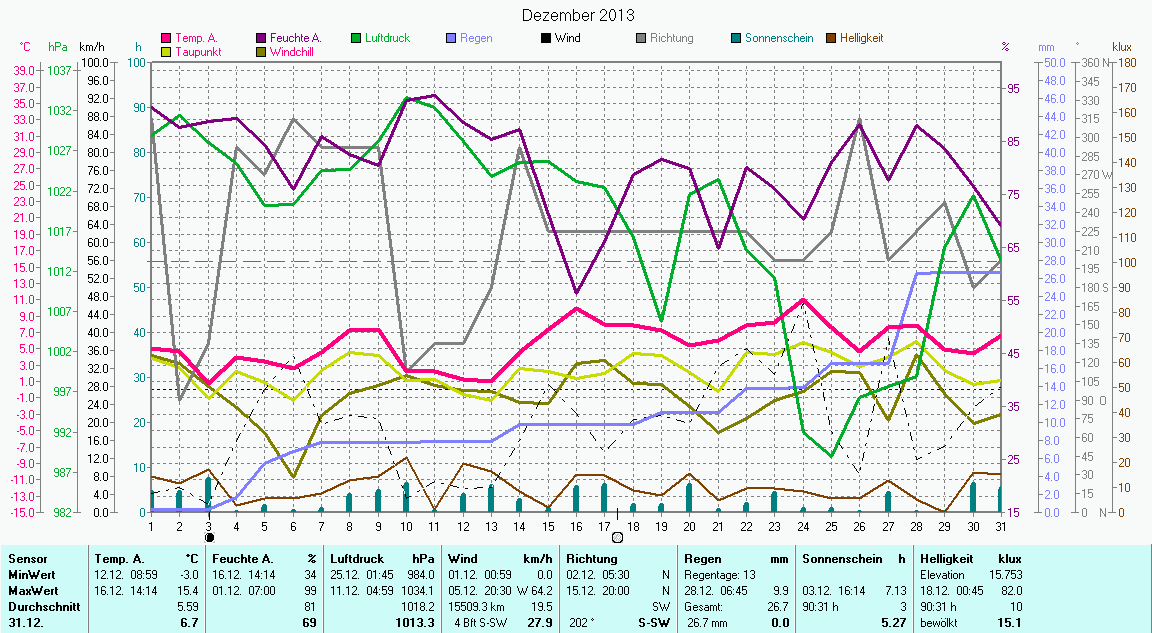The width and height of the screenshot is (1152, 633).
Task: Select the blue Regen legend swatch
Action: (x=452, y=38)
